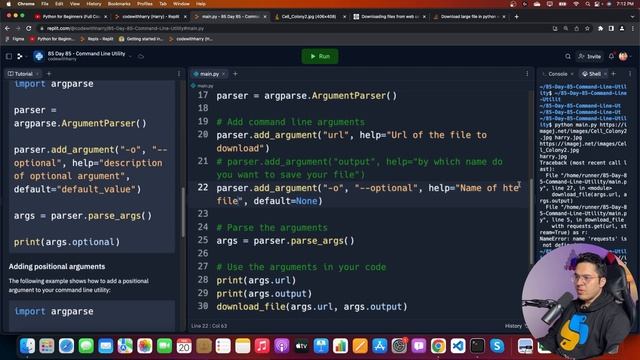This screenshot has width=640, height=360.
Task: Open a new Chrome tab
Action: click(516, 17)
